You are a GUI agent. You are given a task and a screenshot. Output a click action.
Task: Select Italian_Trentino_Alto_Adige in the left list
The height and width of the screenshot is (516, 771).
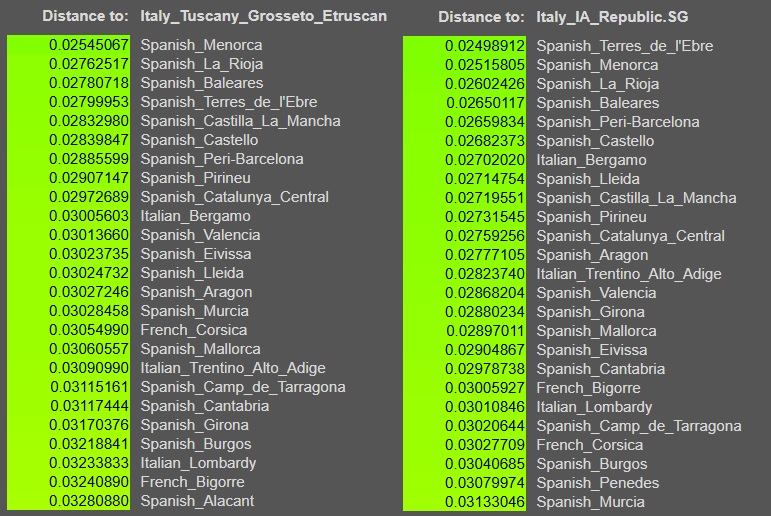(233, 368)
